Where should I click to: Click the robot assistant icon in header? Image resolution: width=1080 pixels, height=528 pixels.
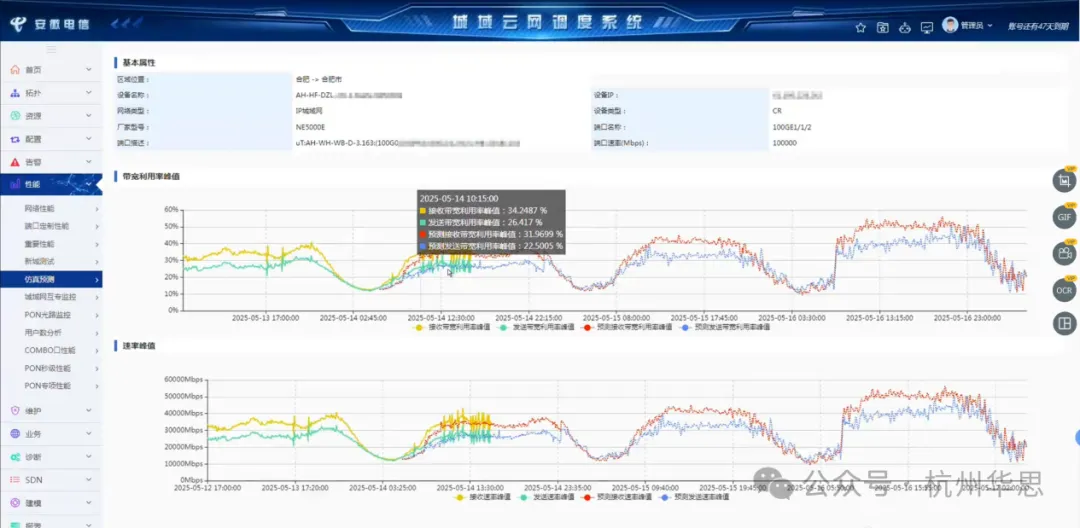905,27
